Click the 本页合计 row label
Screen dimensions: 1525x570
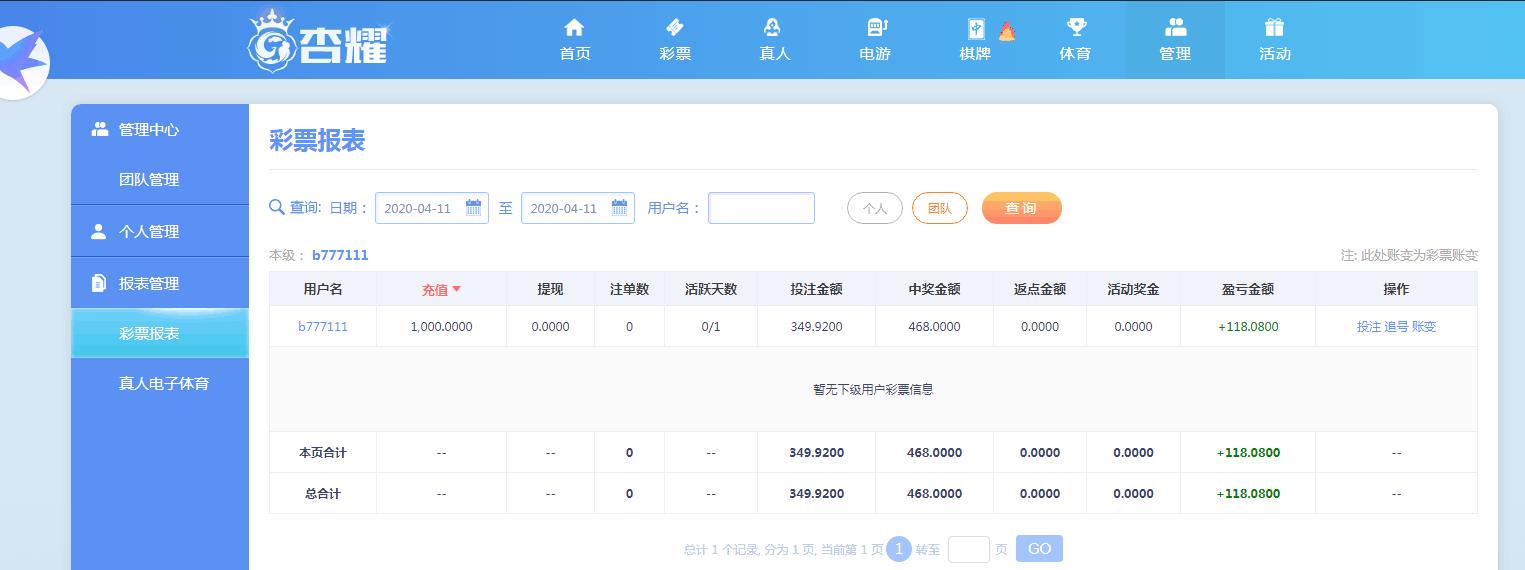coord(323,452)
